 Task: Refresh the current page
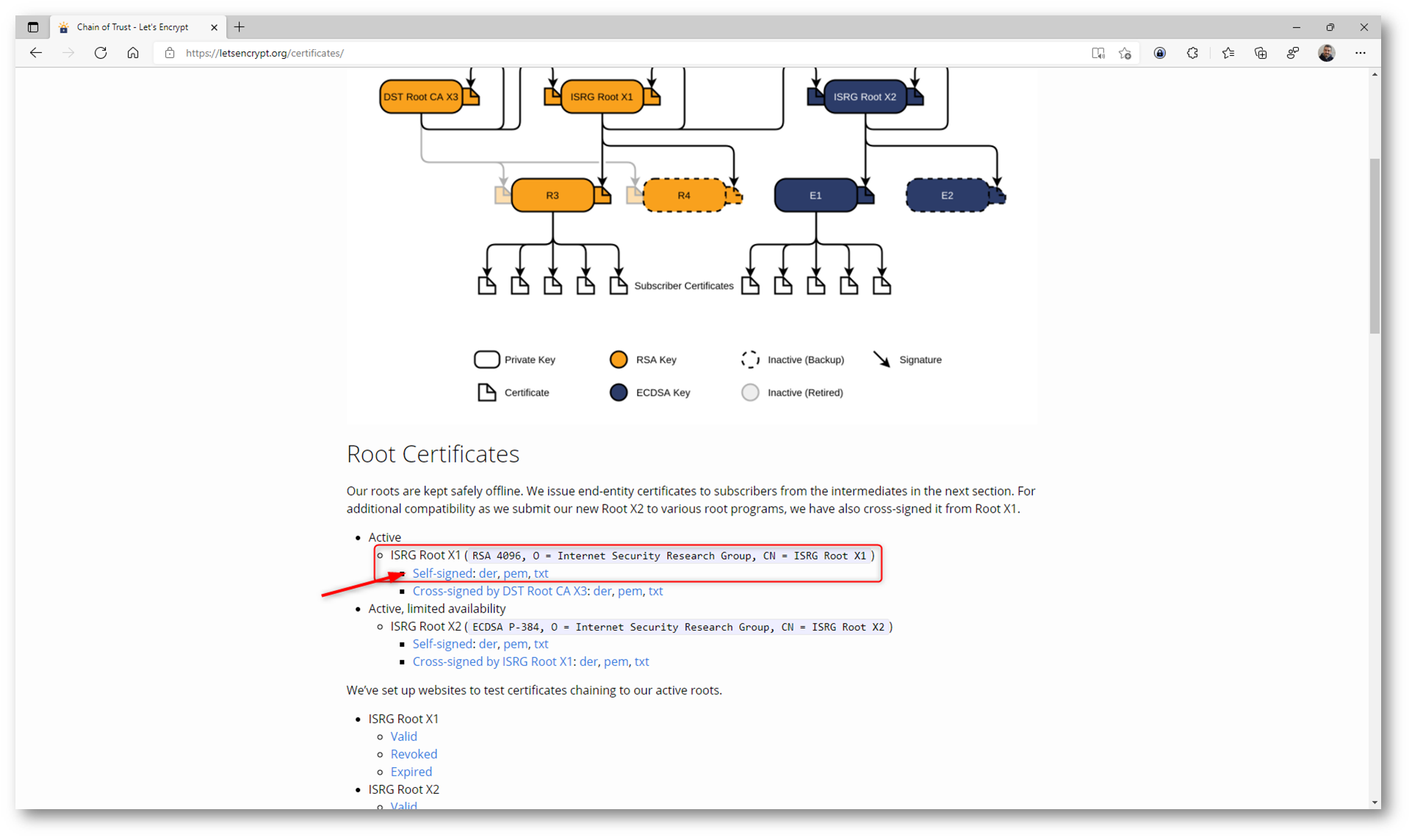click(101, 53)
